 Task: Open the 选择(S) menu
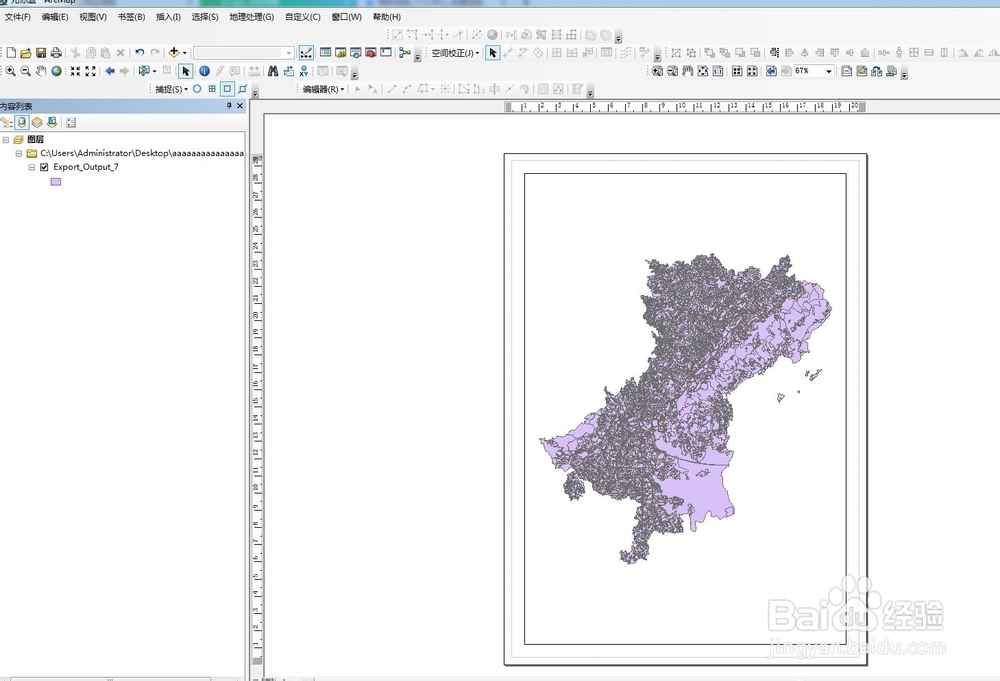(205, 17)
